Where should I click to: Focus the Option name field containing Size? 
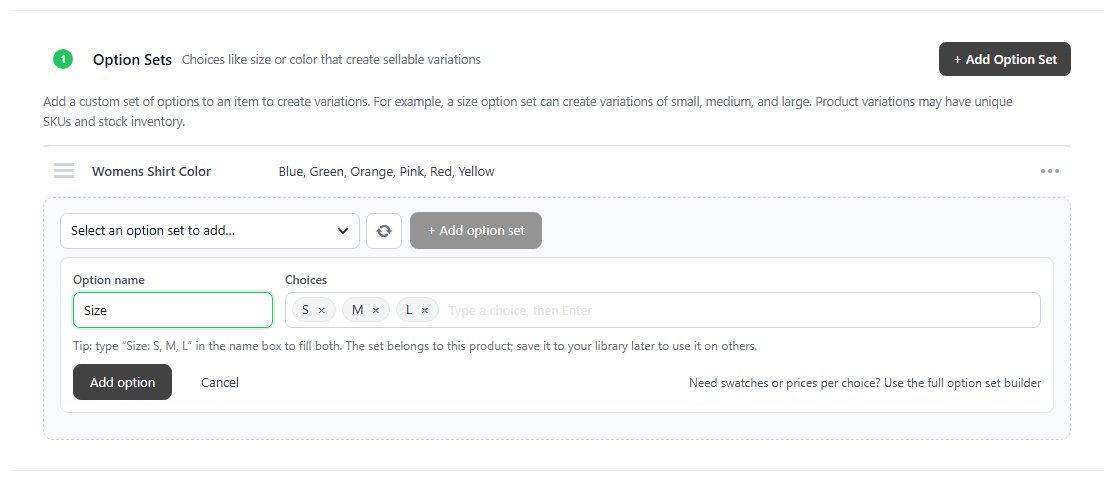point(173,310)
